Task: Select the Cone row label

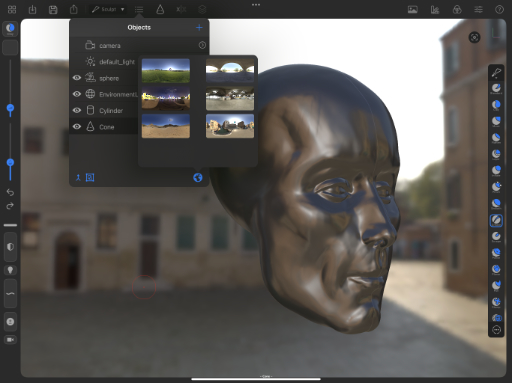Action: coord(107,127)
